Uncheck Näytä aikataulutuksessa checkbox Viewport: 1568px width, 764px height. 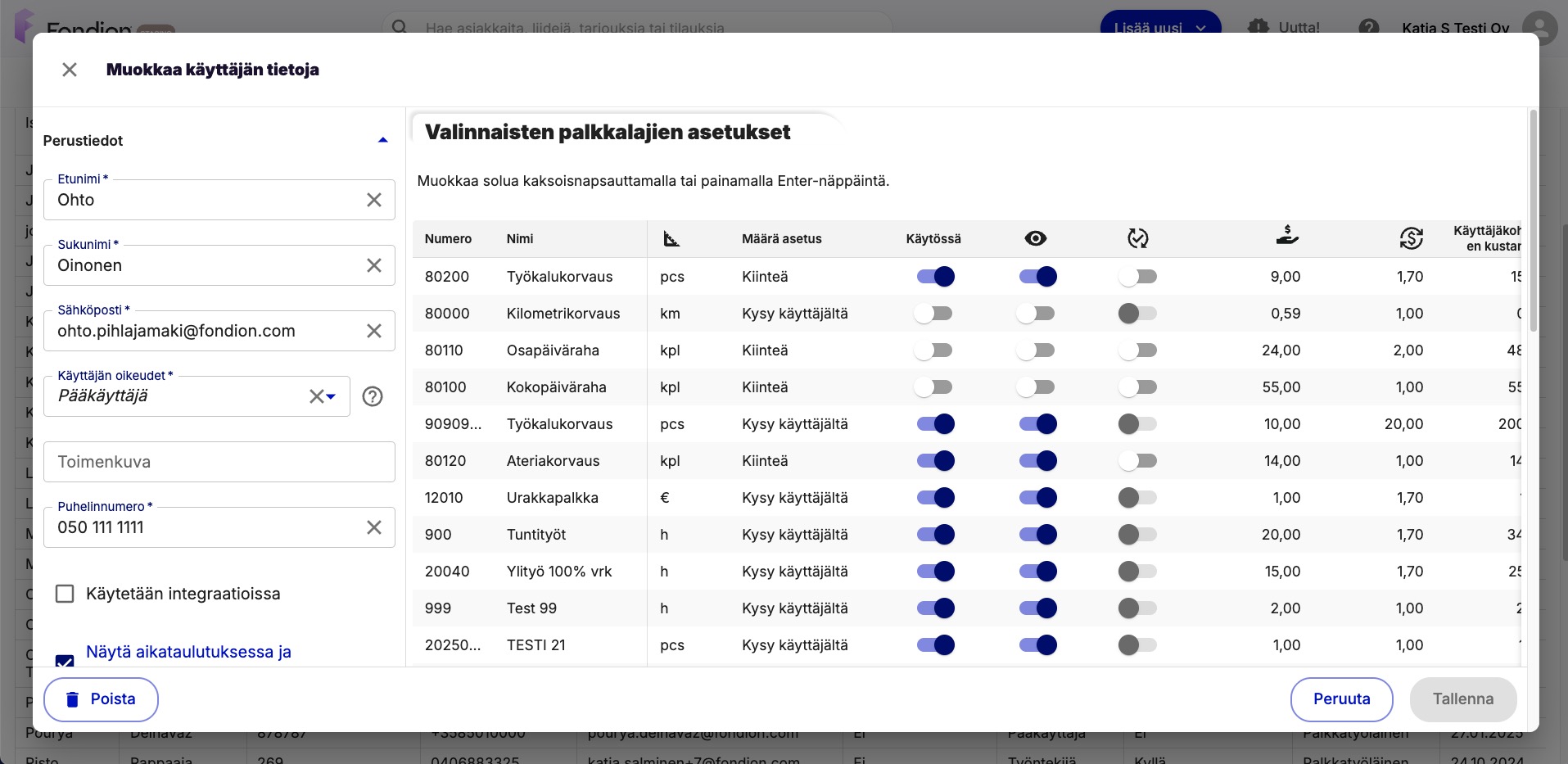(x=65, y=662)
